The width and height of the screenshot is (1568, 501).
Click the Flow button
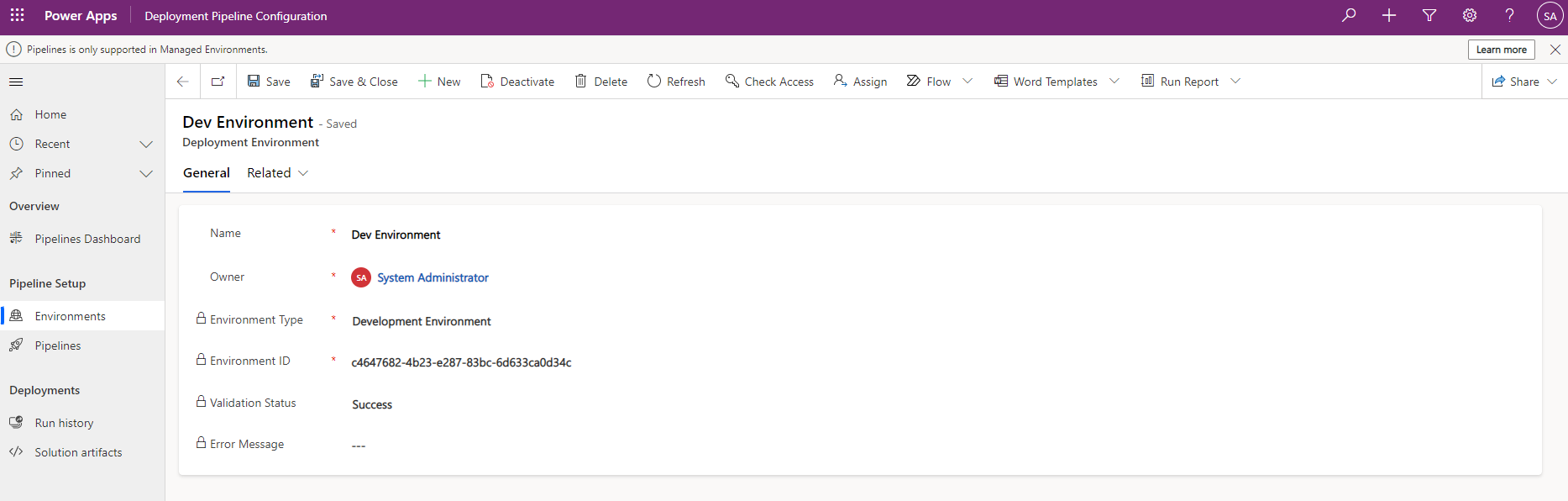929,82
